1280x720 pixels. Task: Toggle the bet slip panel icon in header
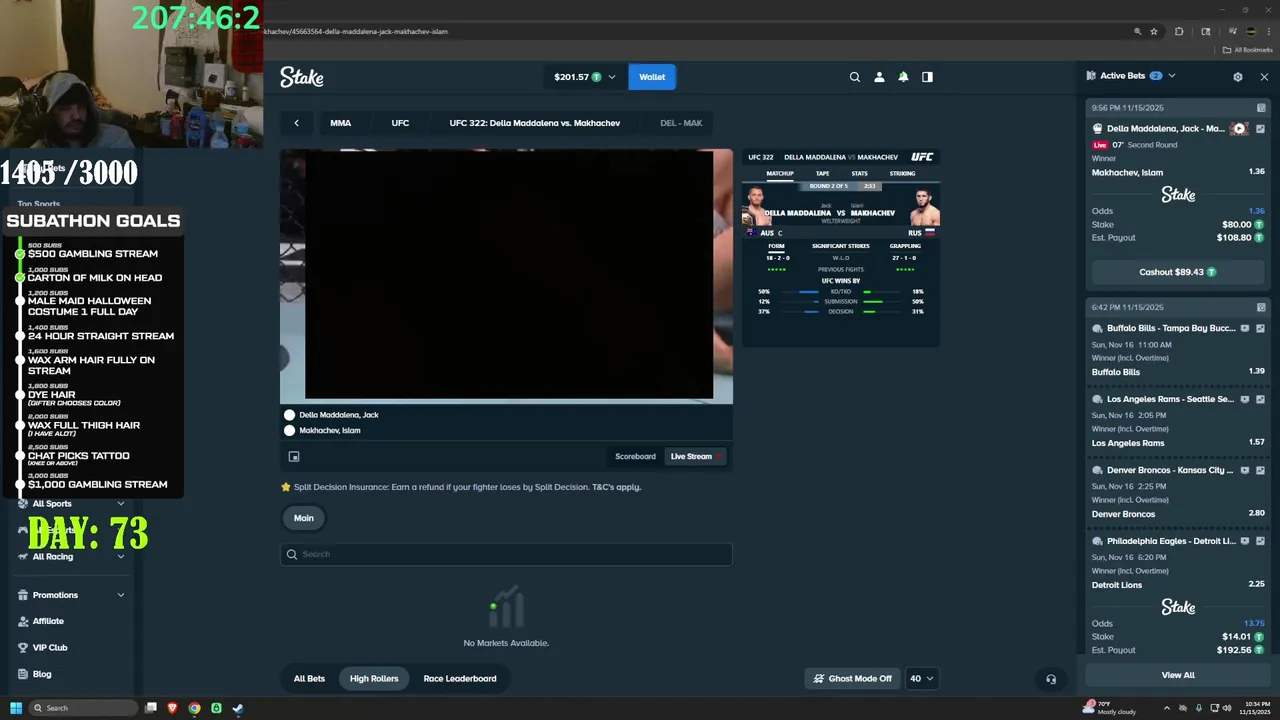(927, 77)
